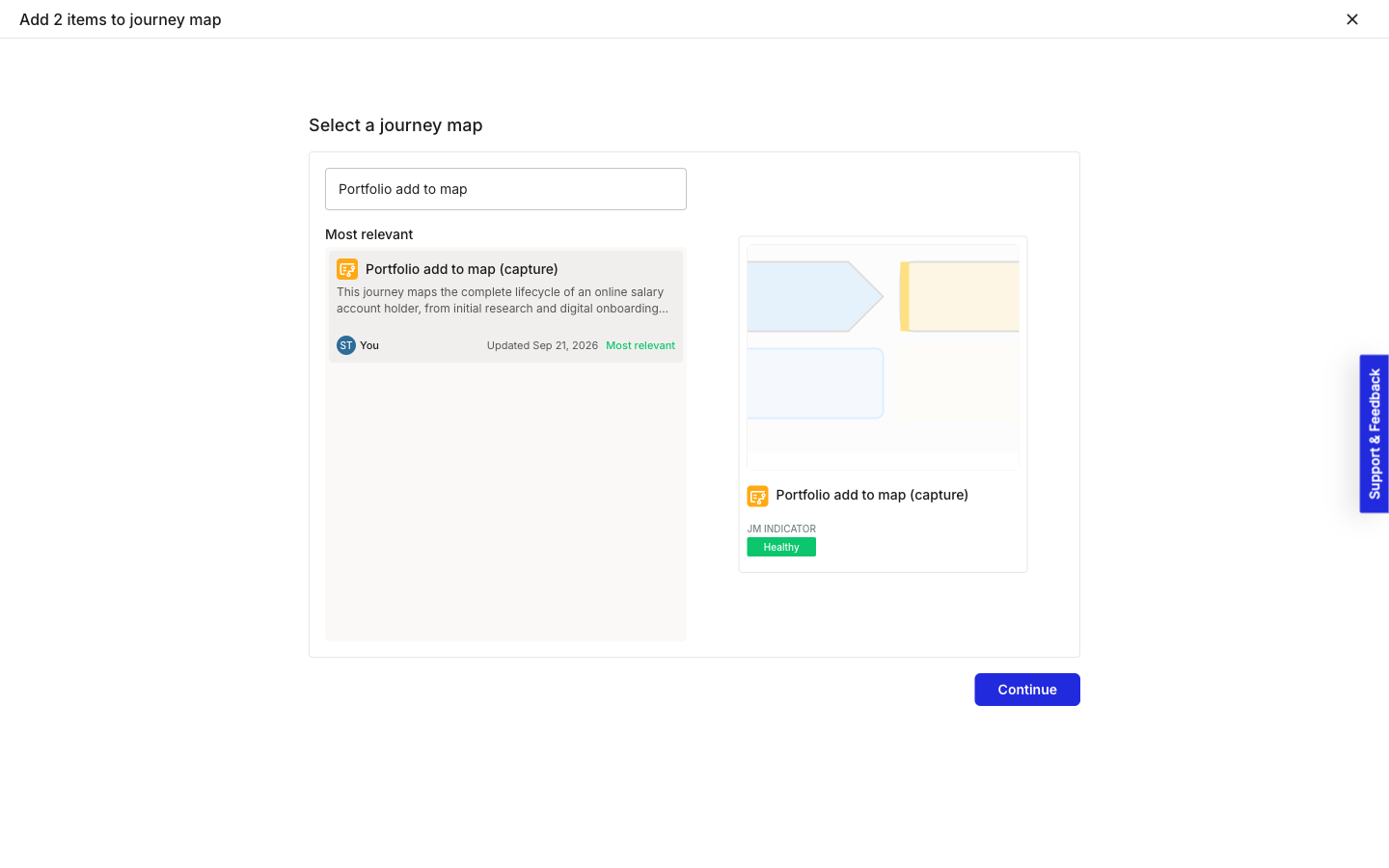Click the preview card title text
This screenshot has width=1389, height=868.
[x=872, y=495]
